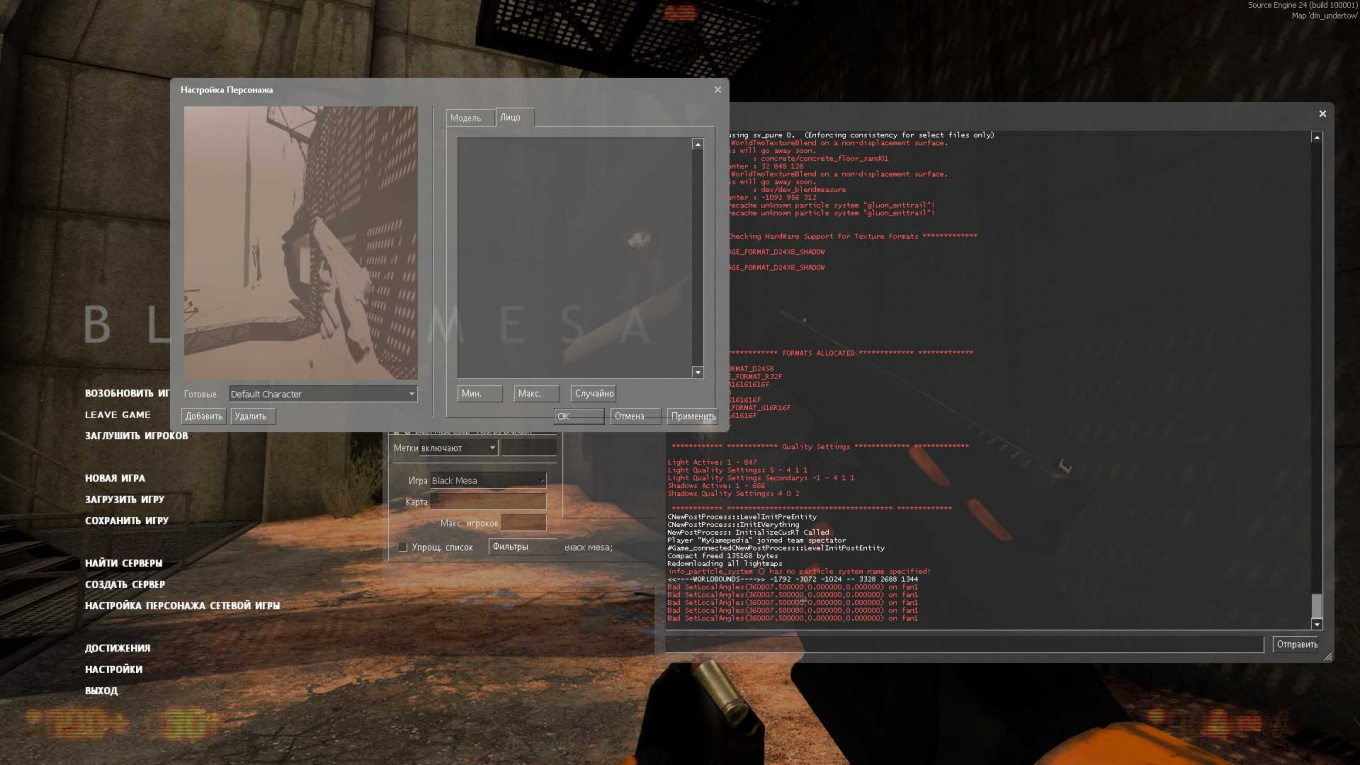This screenshot has width=1360, height=765.
Task: Click the Отправить console button
Action: (x=1296, y=644)
